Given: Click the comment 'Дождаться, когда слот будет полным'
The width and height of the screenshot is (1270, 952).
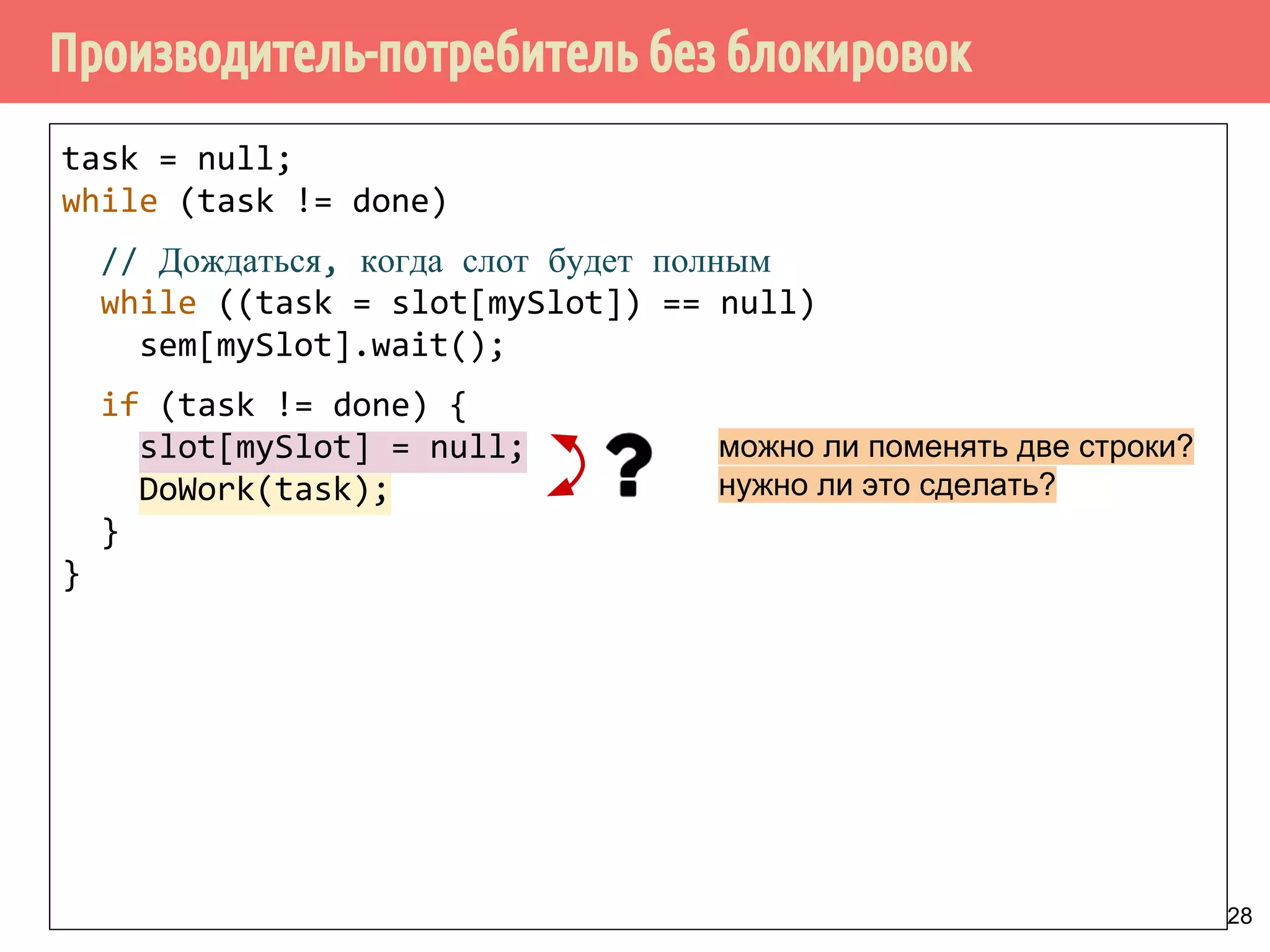Looking at the screenshot, I should point(436,261).
